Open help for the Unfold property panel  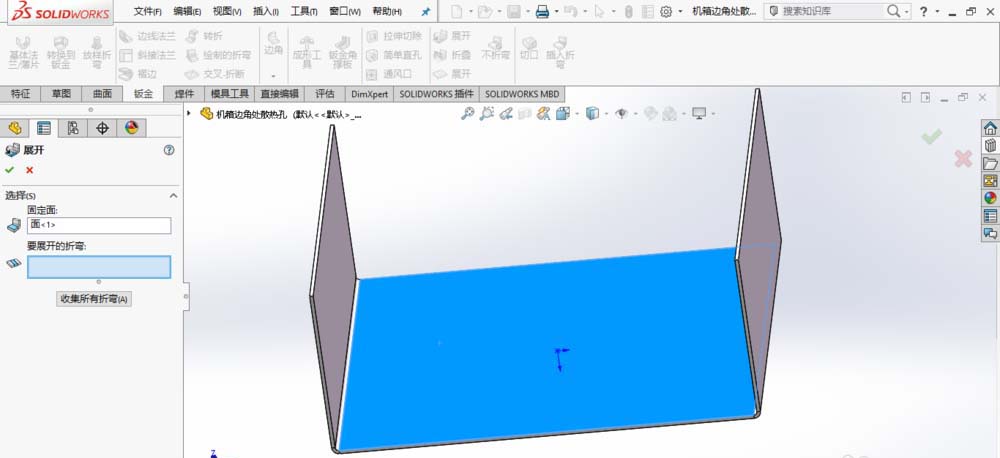tap(169, 150)
